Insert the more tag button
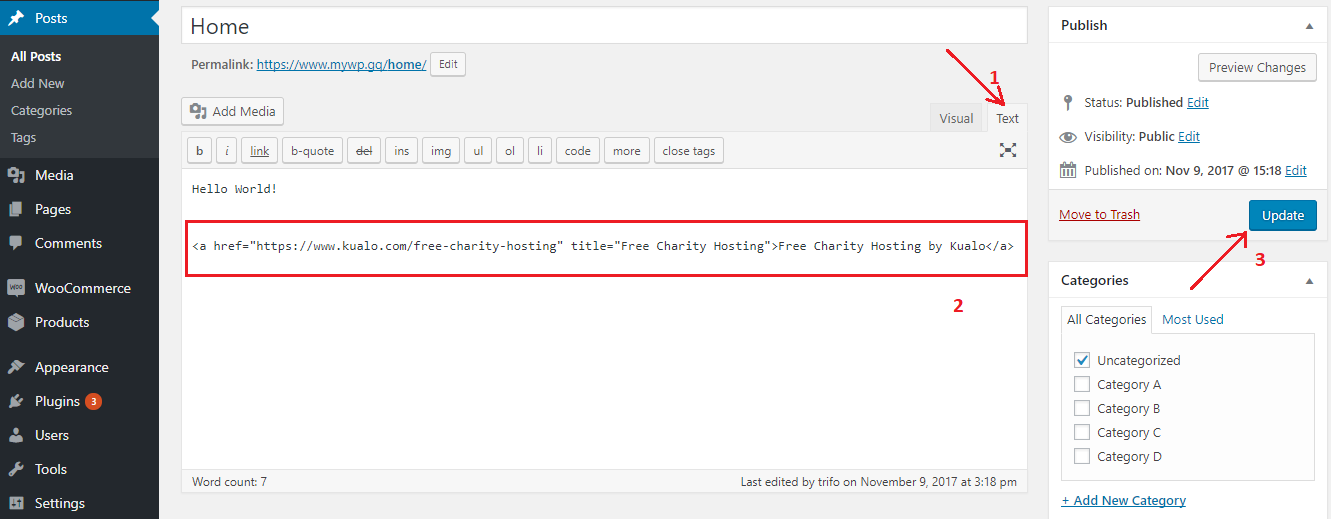 pyautogui.click(x=627, y=151)
